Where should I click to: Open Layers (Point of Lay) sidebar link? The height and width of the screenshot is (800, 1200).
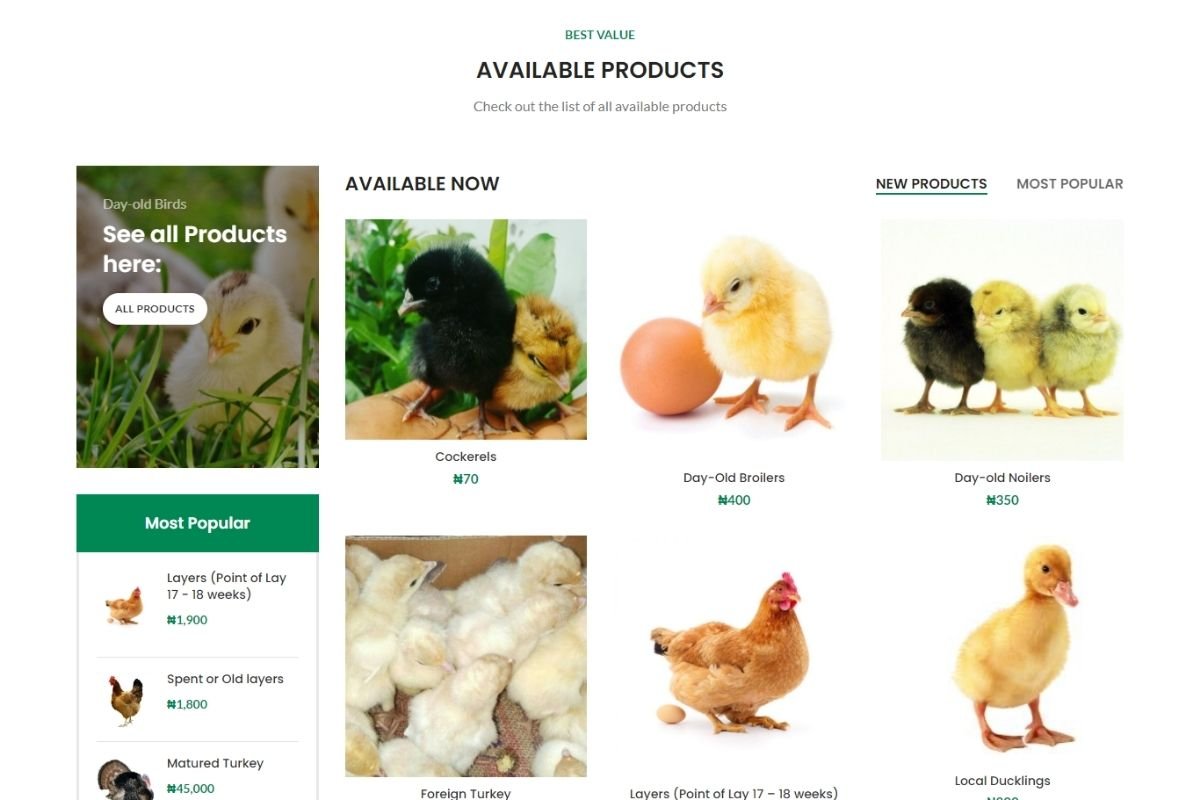coord(227,586)
